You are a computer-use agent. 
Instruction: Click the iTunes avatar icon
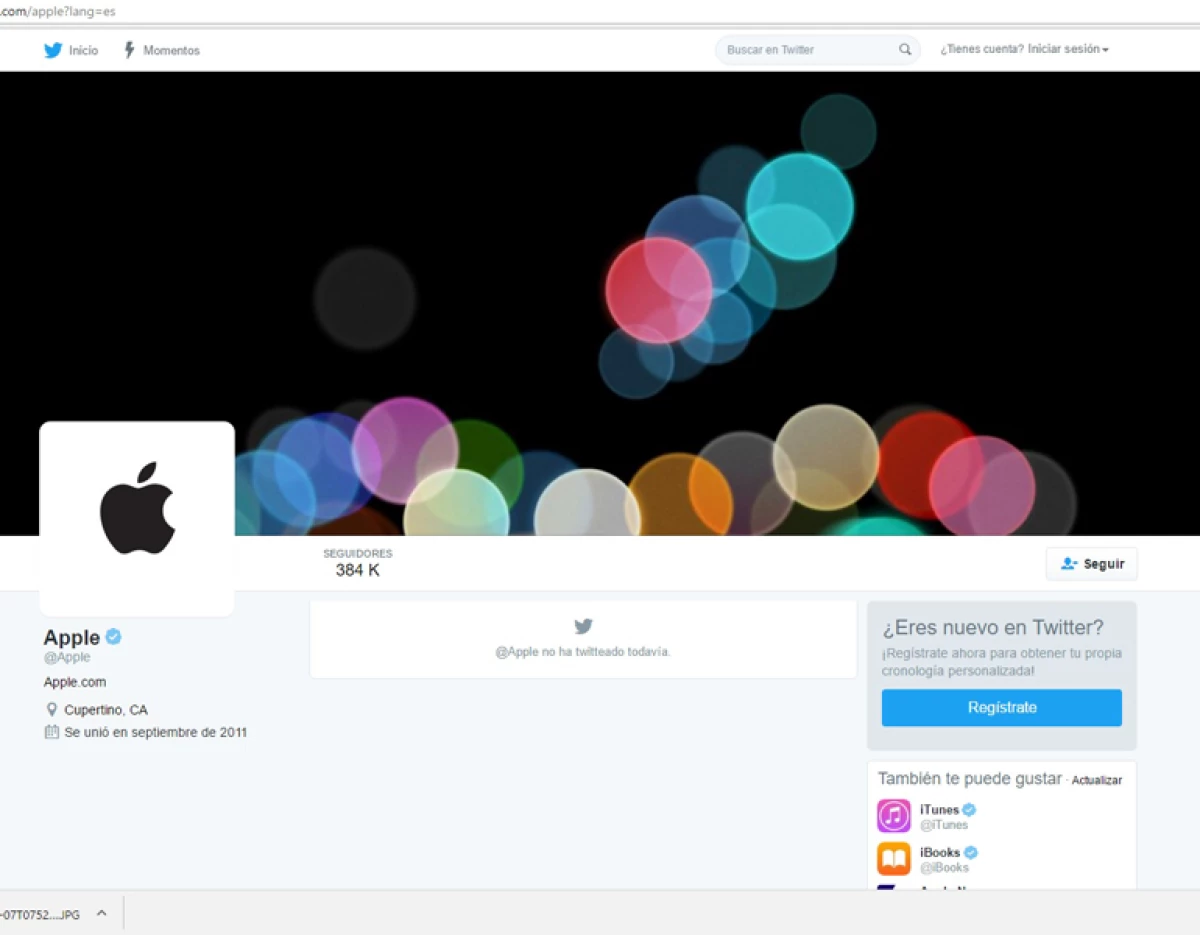(x=894, y=816)
